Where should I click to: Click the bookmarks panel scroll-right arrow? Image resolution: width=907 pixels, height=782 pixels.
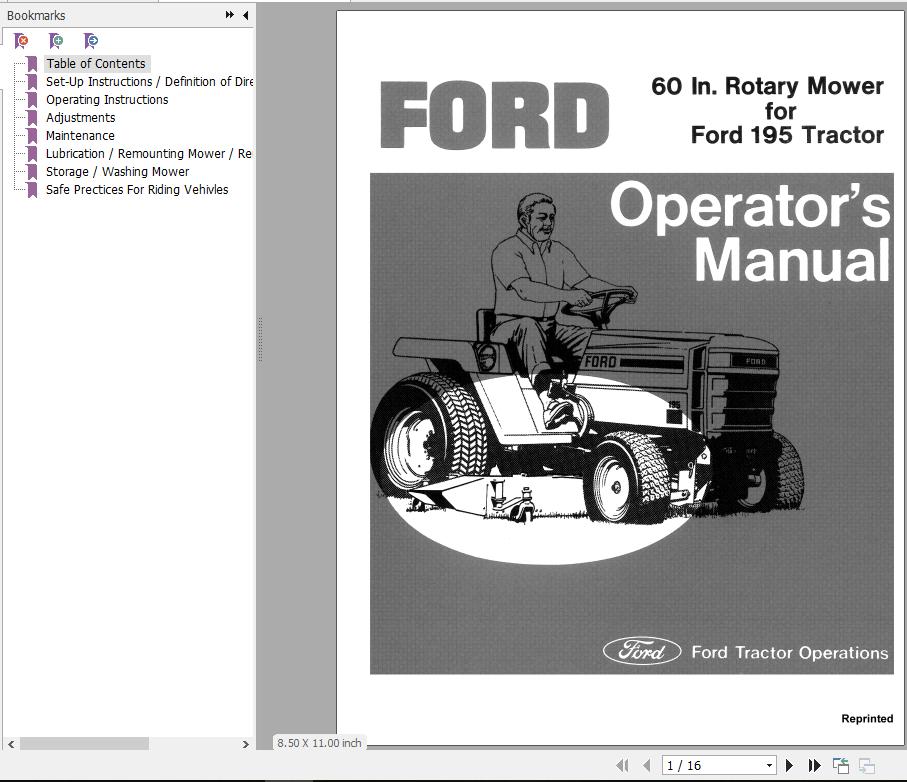pos(246,744)
